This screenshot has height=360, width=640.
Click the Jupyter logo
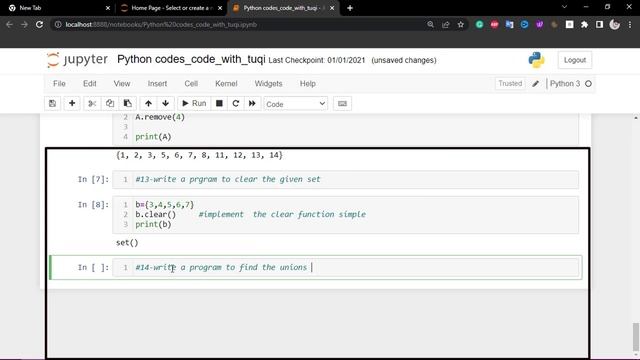click(77, 60)
